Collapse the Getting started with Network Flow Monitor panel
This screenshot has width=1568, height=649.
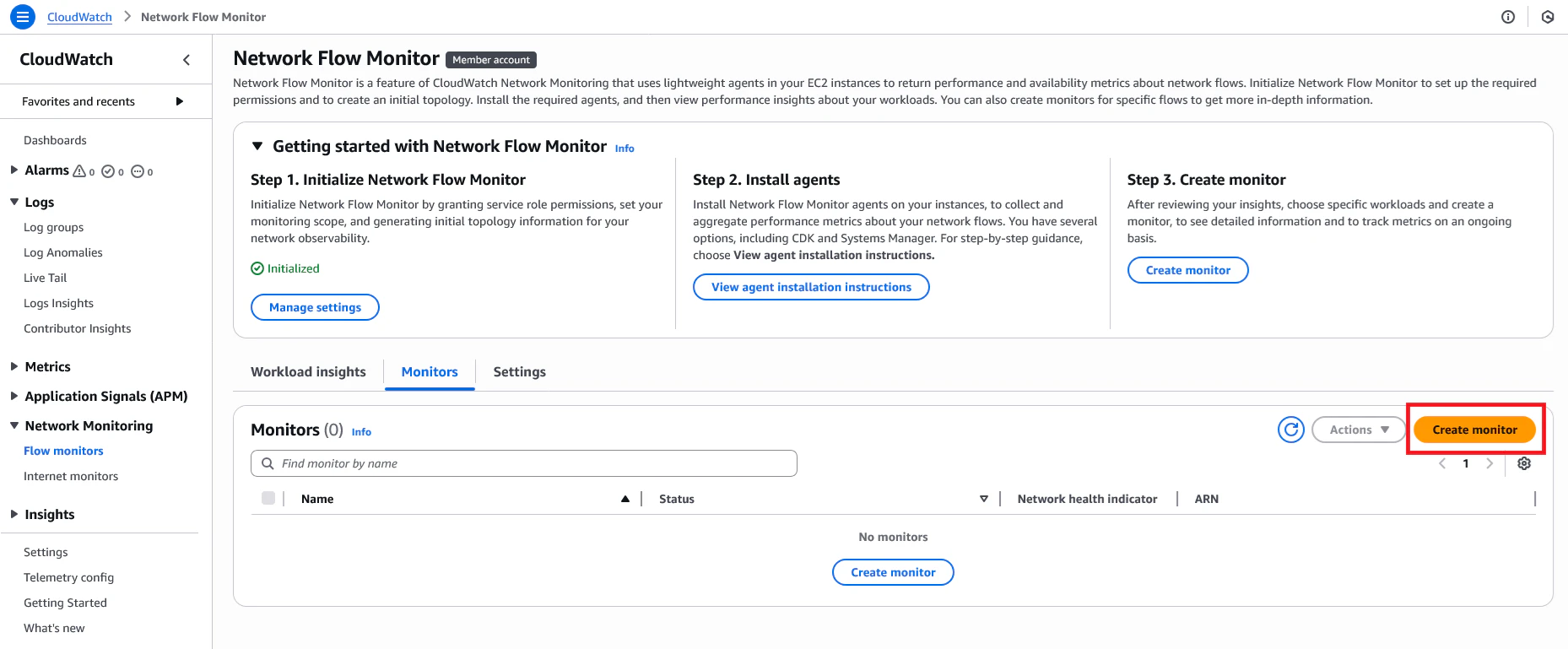(257, 146)
